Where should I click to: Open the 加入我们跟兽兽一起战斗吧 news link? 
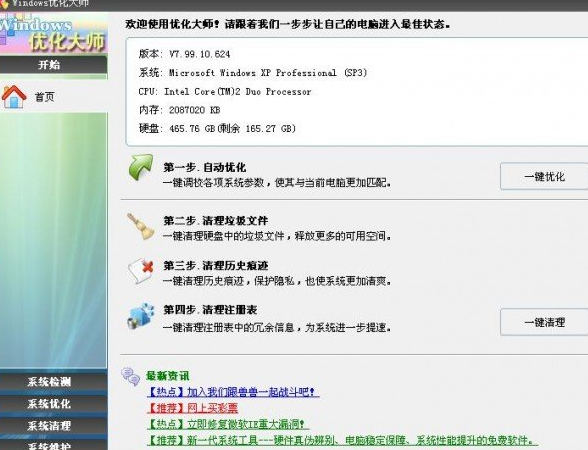[x=232, y=392]
